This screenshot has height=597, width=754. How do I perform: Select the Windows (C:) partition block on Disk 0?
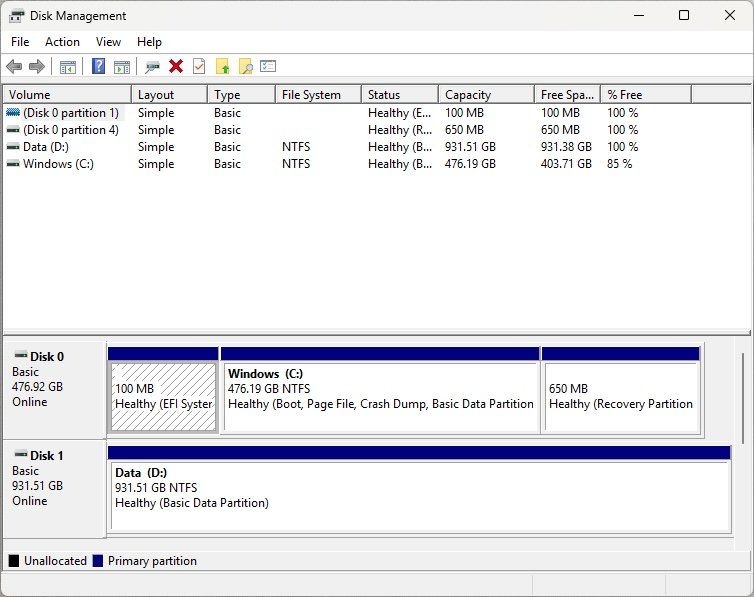pos(380,390)
